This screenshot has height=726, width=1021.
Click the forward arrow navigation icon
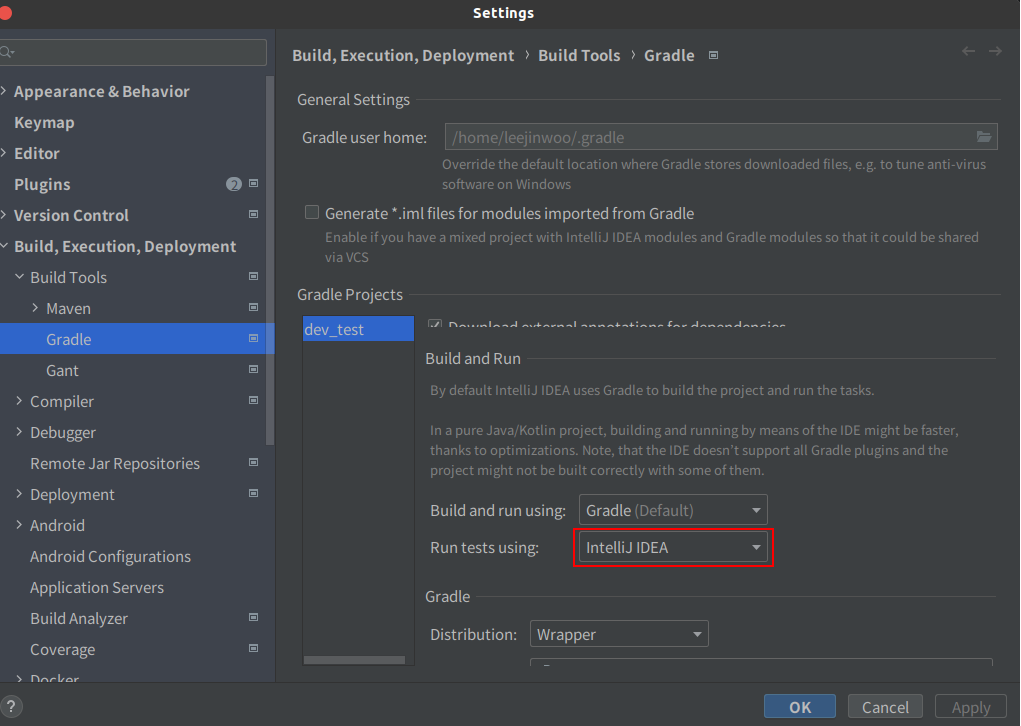click(x=995, y=51)
